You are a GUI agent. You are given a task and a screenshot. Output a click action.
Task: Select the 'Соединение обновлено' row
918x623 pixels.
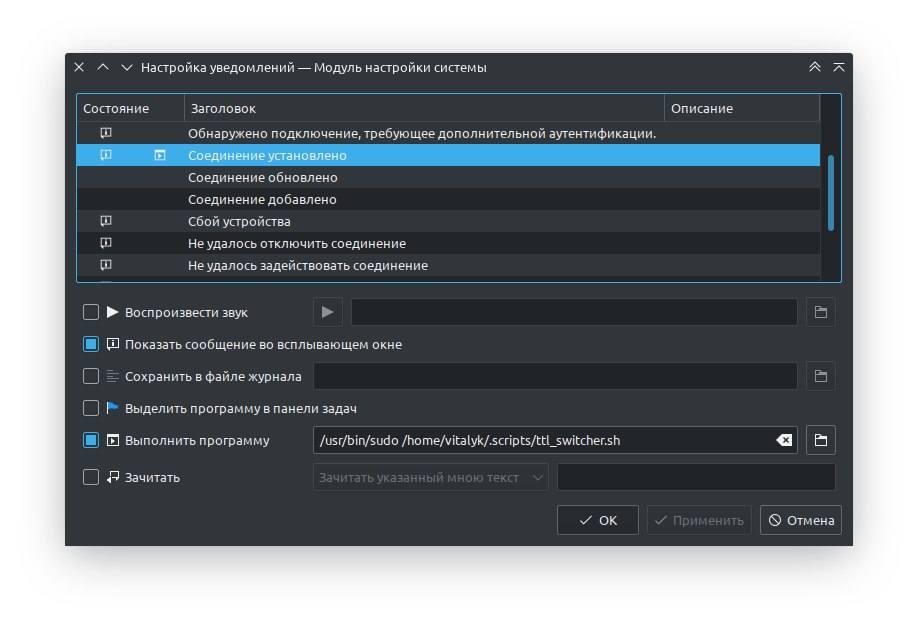tap(448, 177)
